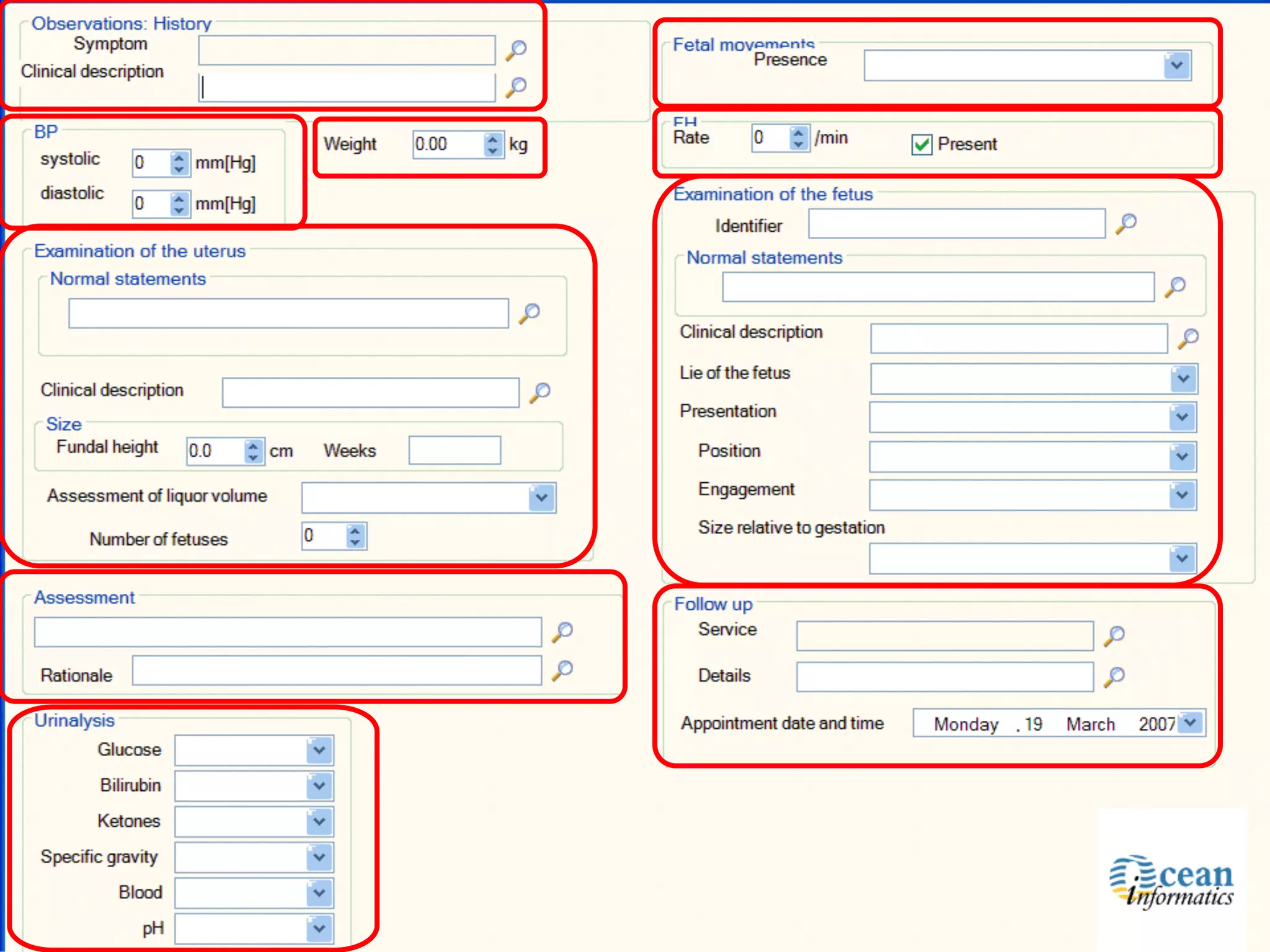
Task: Click search icon beside History Clinical description
Action: click(516, 87)
